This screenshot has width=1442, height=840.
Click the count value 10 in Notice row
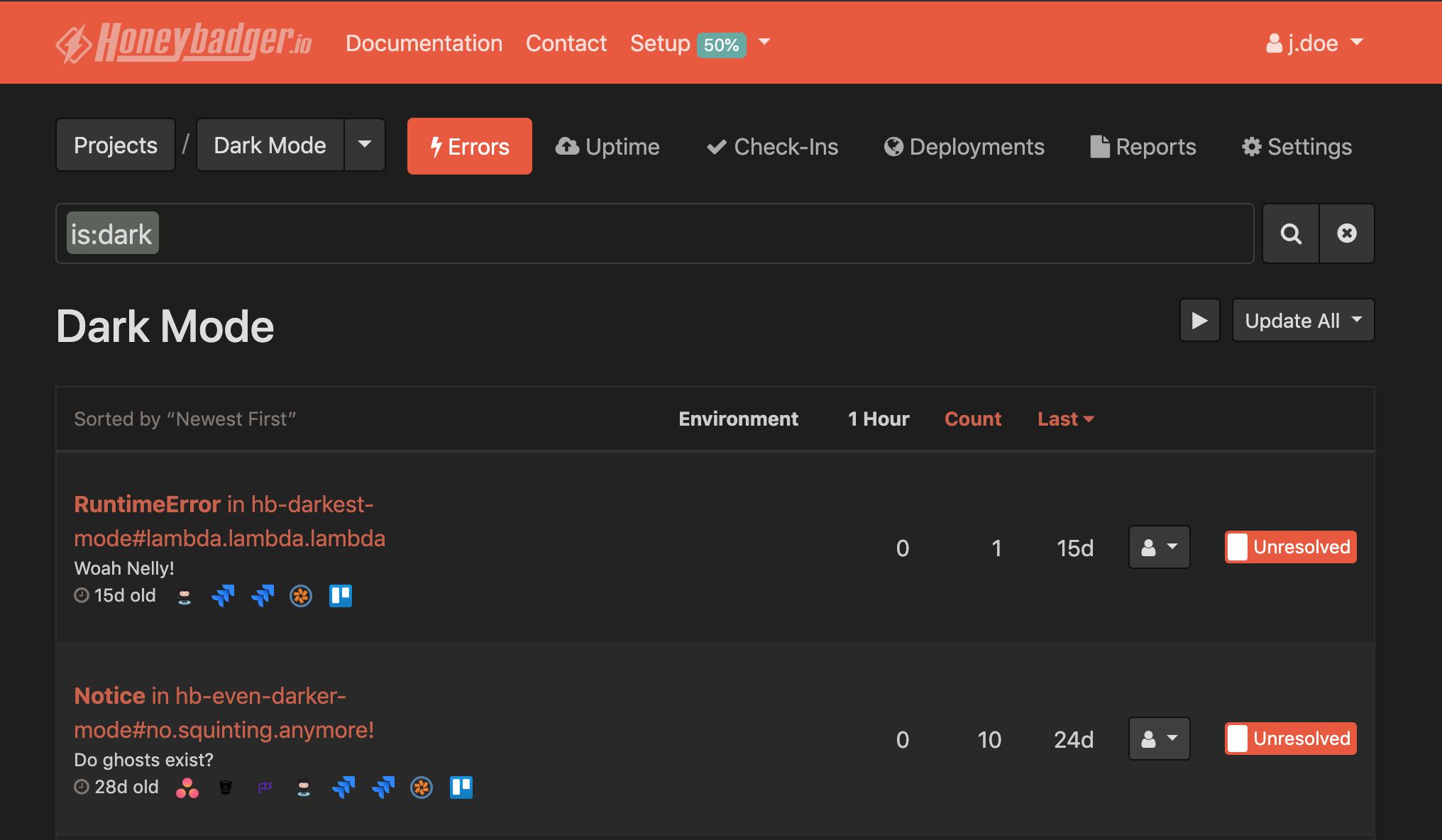pyautogui.click(x=989, y=740)
